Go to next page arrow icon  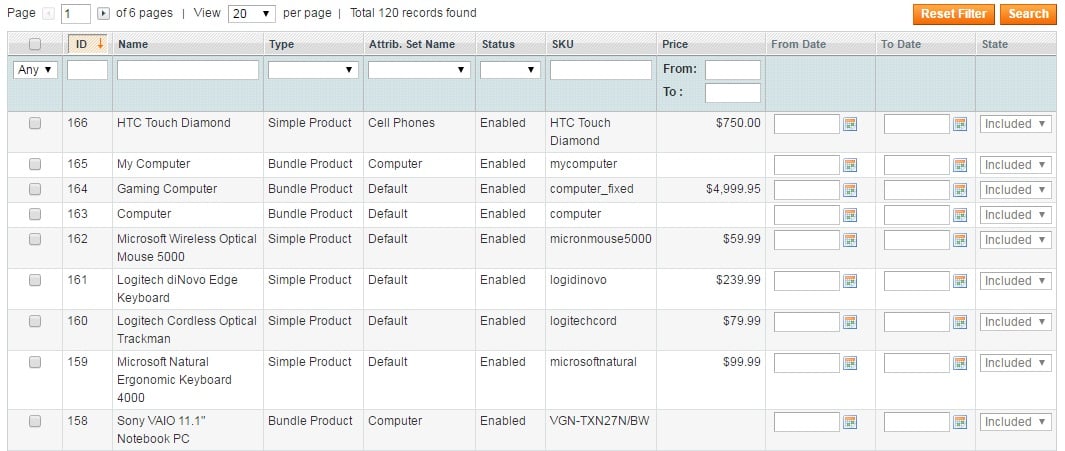(x=103, y=14)
